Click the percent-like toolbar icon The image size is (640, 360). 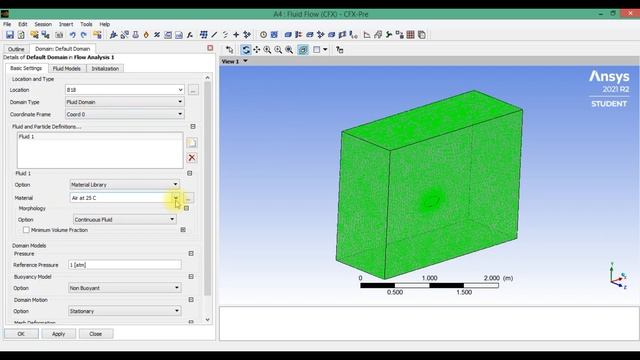[x=157, y=35]
